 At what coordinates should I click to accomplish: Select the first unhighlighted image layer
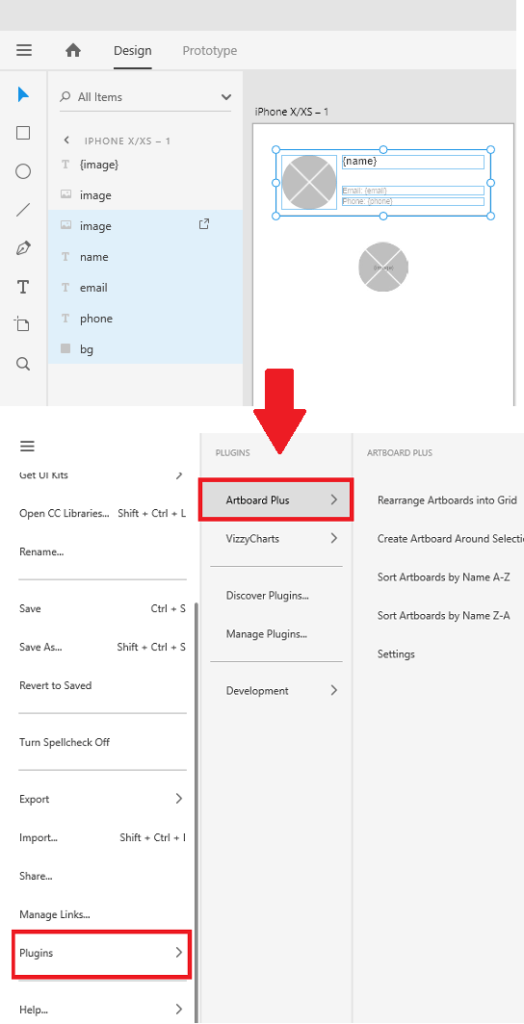coord(145,195)
